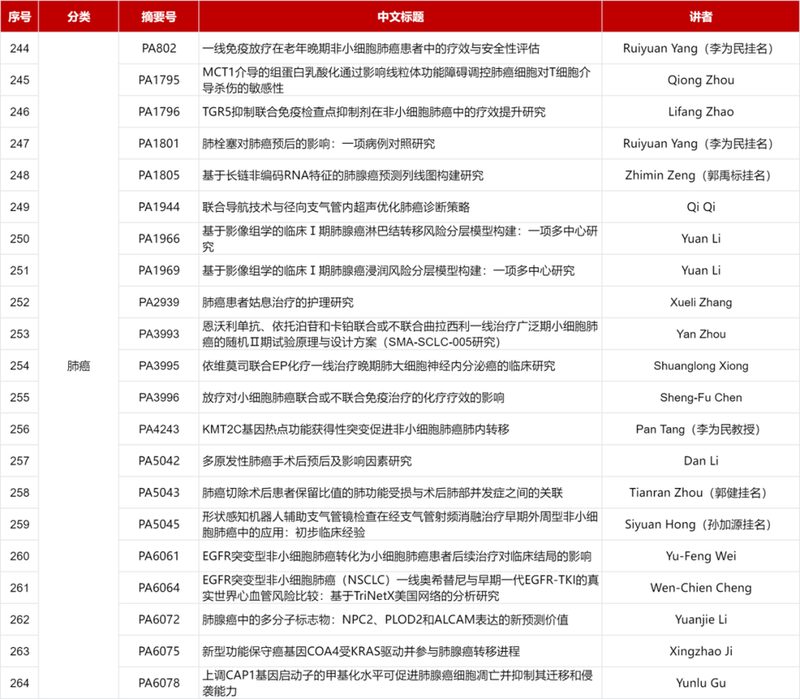Viewport: 800px width, 699px height.
Task: Select title 肺癌患者姑息治疗的护理研究
Action: (272, 302)
